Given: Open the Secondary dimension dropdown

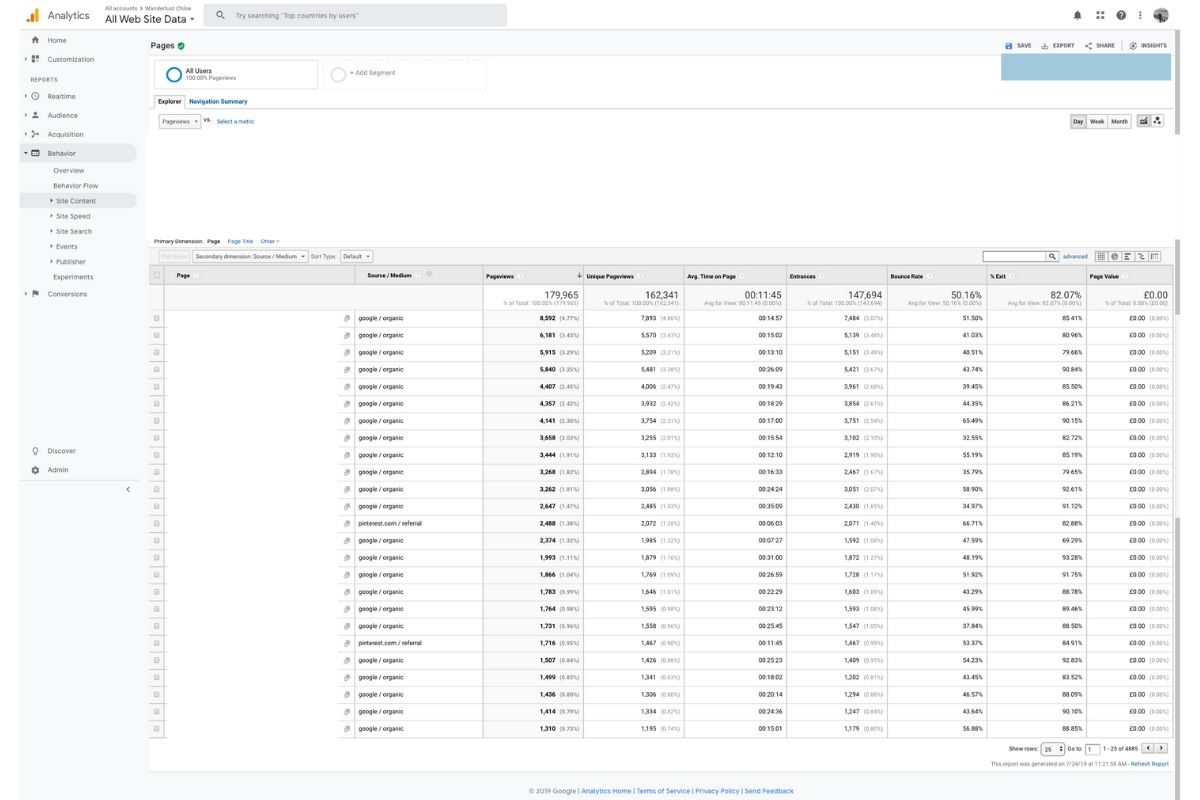Looking at the screenshot, I should 250,257.
